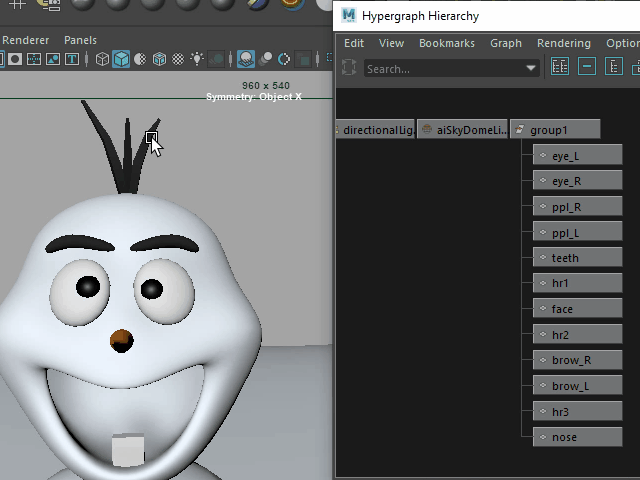Viewport: 640px width, 480px height.
Task: Open the Panels viewport menu
Action: 80,40
